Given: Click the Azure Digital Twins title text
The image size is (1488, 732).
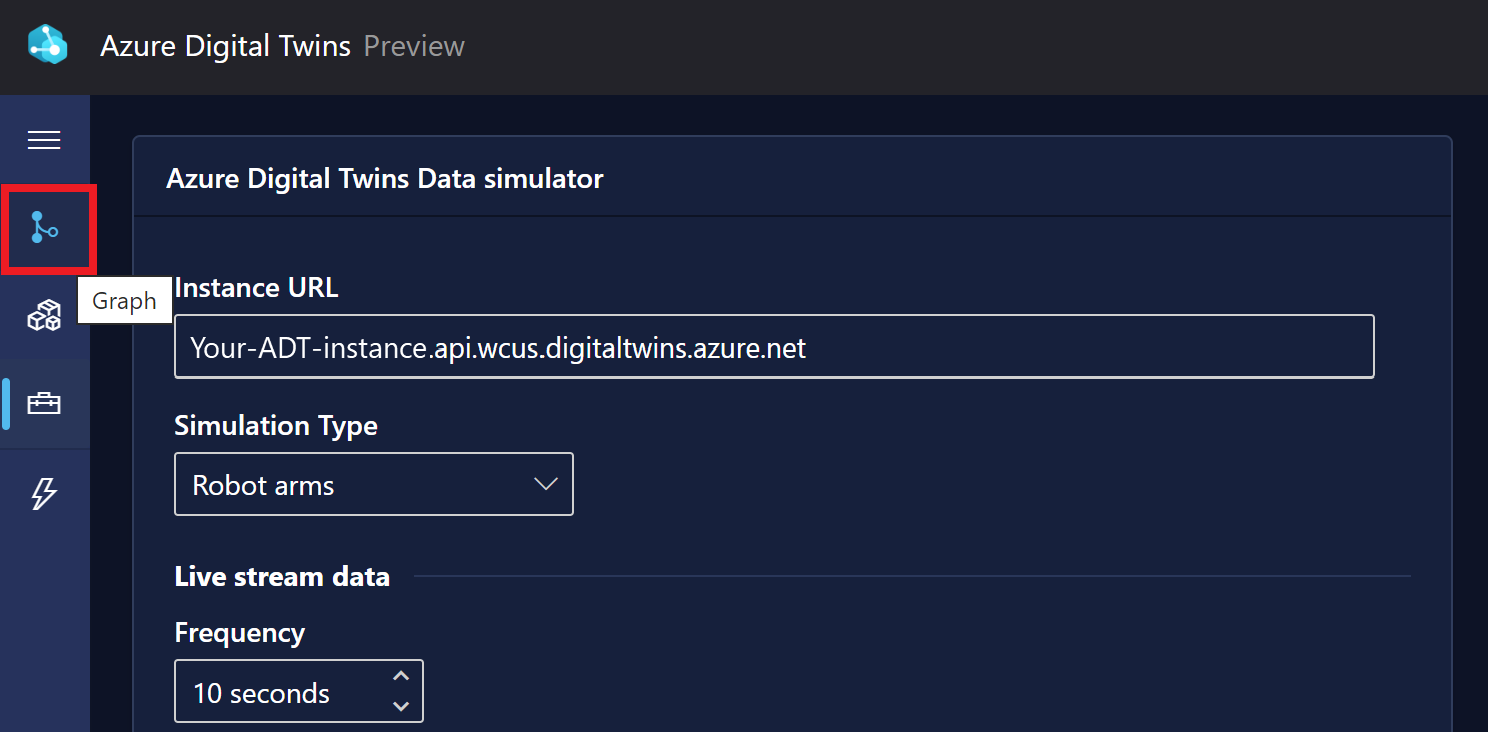Looking at the screenshot, I should click(225, 46).
